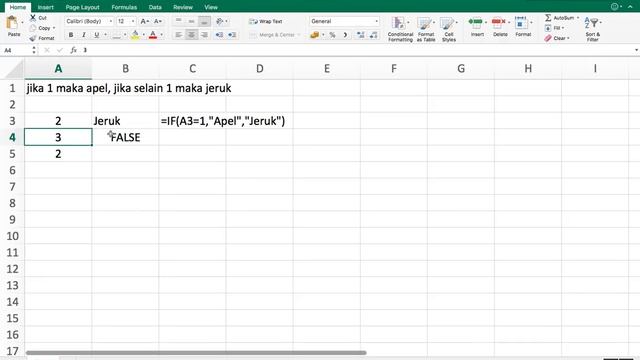Select cell with FALSE
Screen dimensions: 640x360
tap(125, 137)
